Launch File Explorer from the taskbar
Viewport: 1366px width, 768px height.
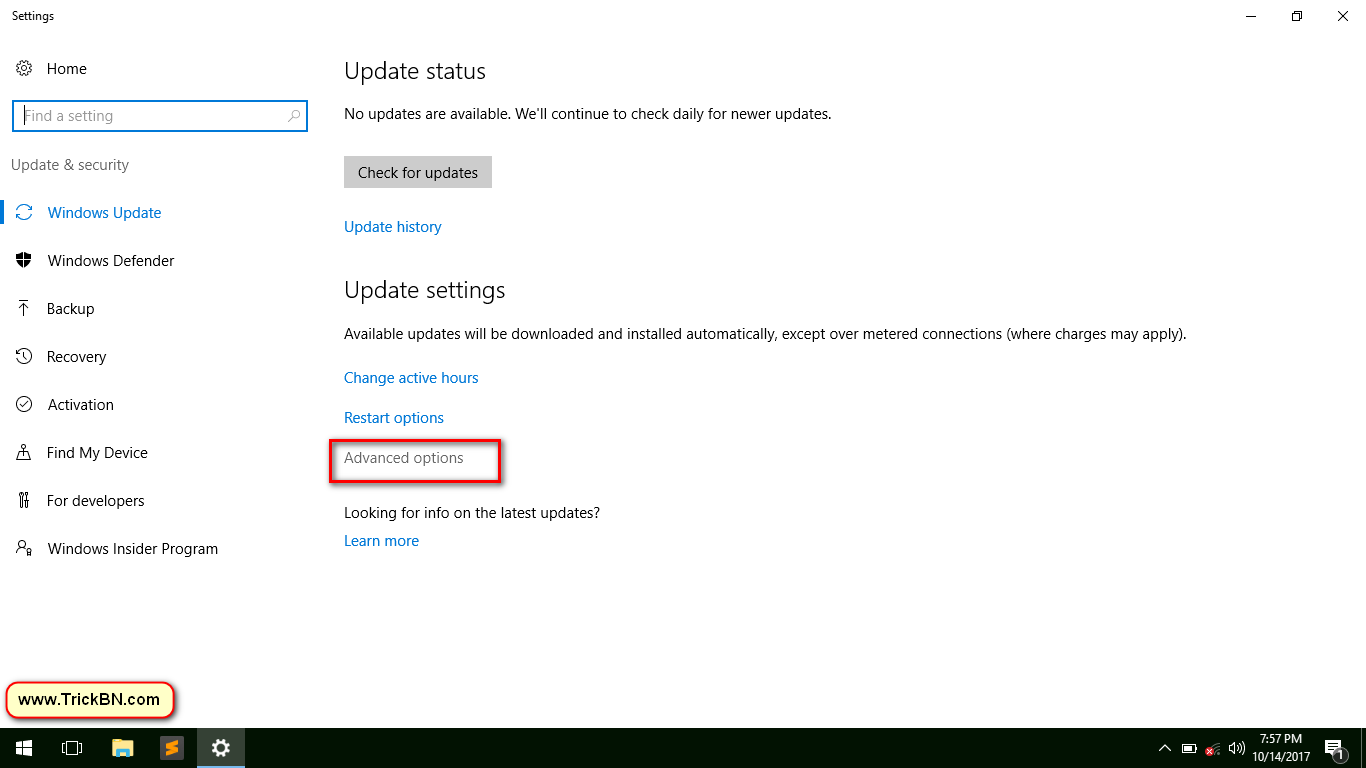point(122,748)
